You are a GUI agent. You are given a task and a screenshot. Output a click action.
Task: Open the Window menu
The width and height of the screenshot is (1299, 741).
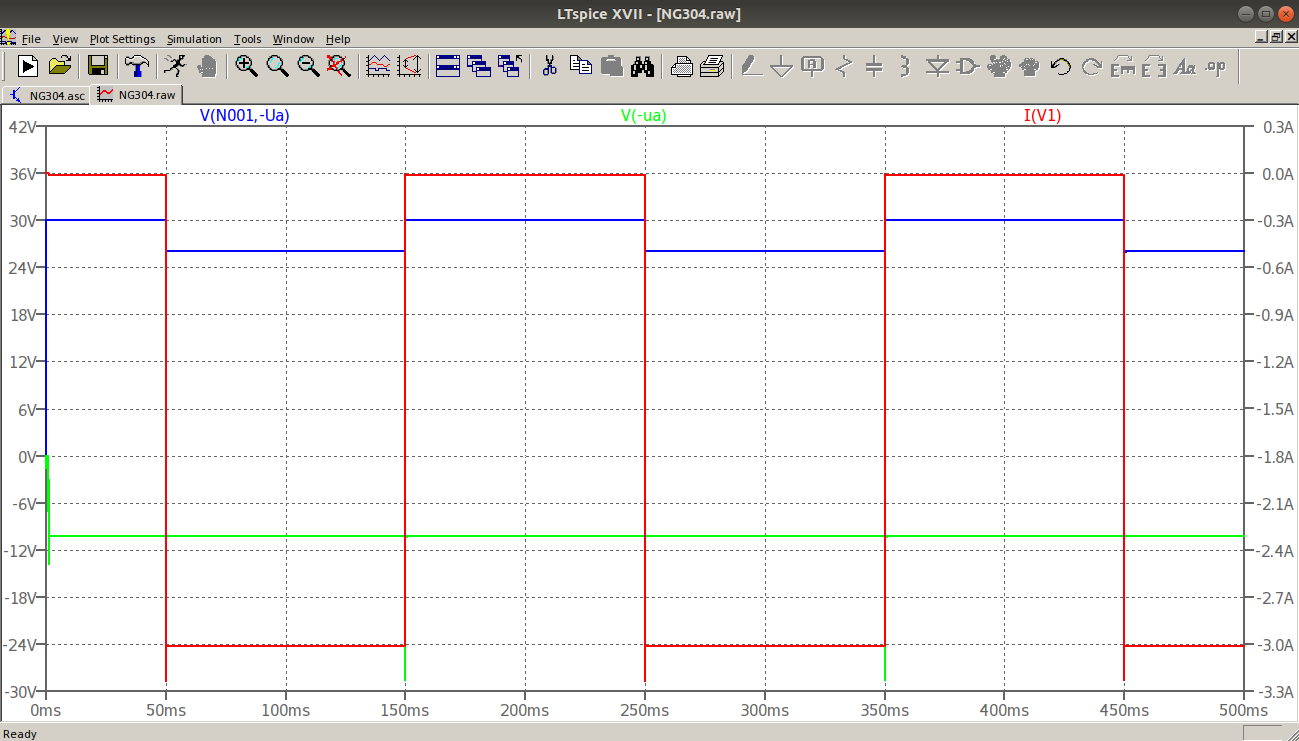coord(293,39)
